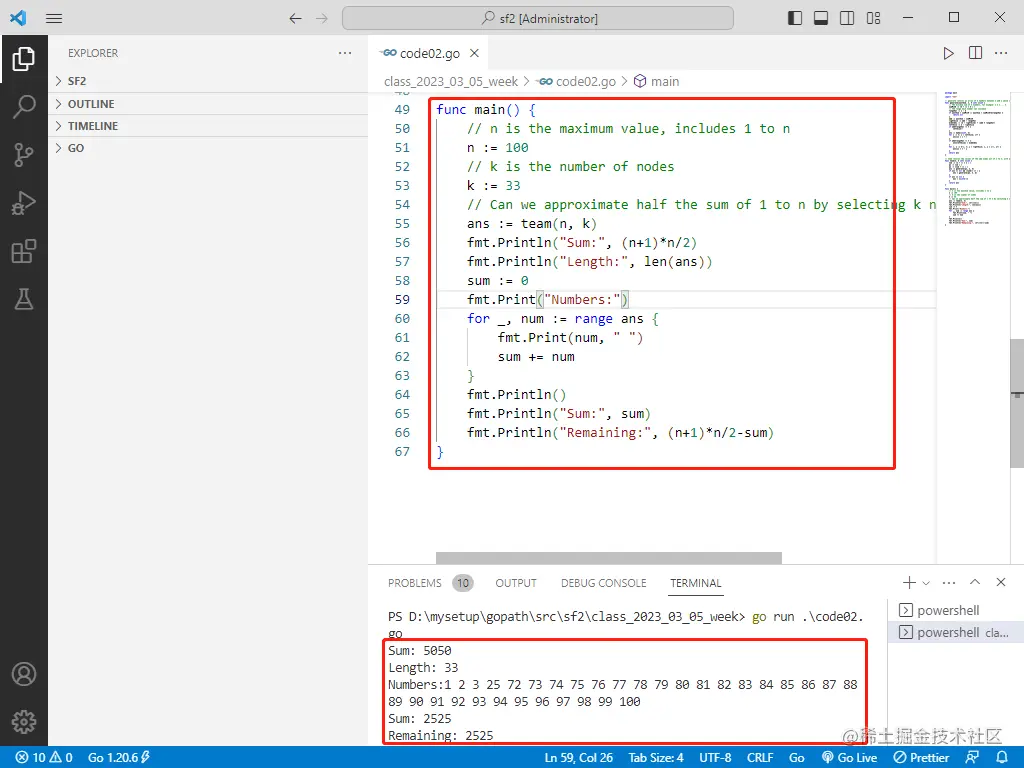This screenshot has height=768, width=1024.
Task: Open the Manage gear settings icon
Action: tap(24, 722)
